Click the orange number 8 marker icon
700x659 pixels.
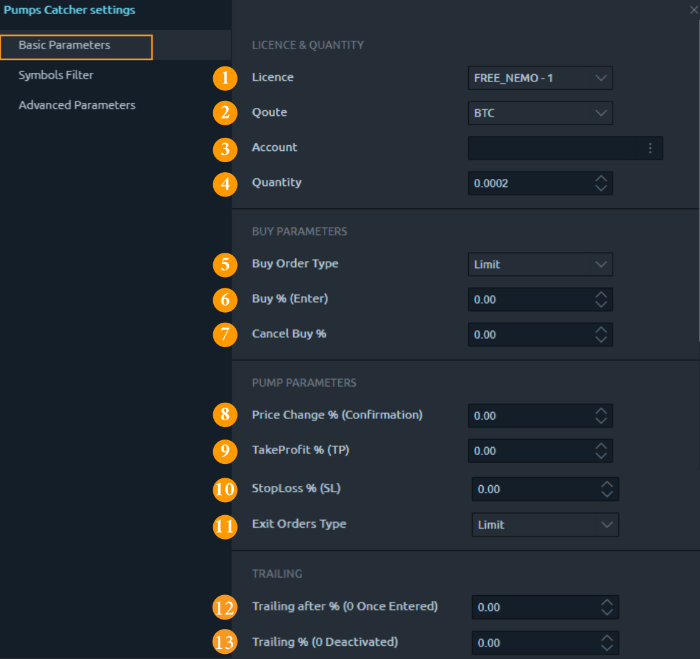[x=226, y=415]
